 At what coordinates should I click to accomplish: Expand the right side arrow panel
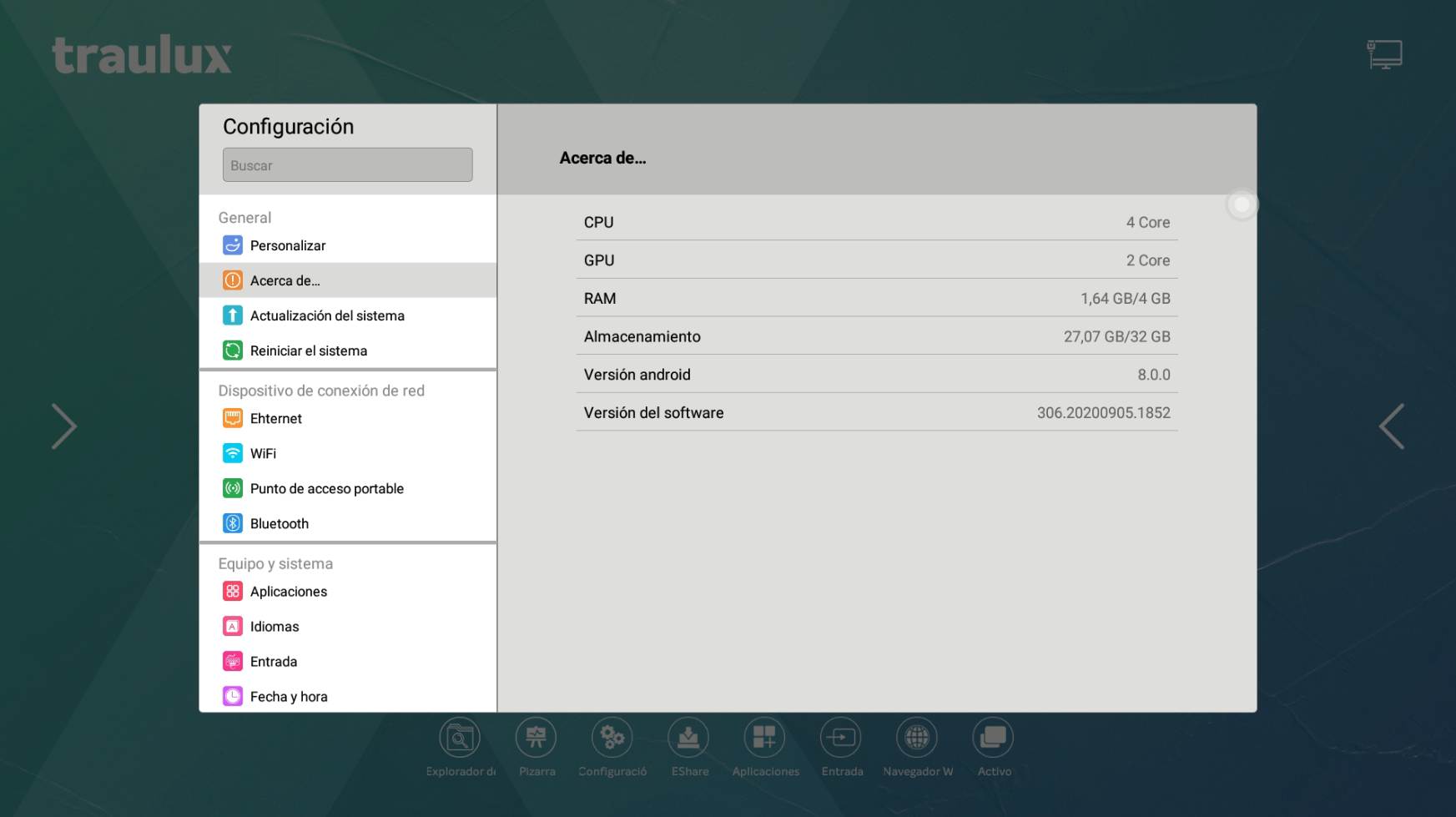click(x=1392, y=426)
